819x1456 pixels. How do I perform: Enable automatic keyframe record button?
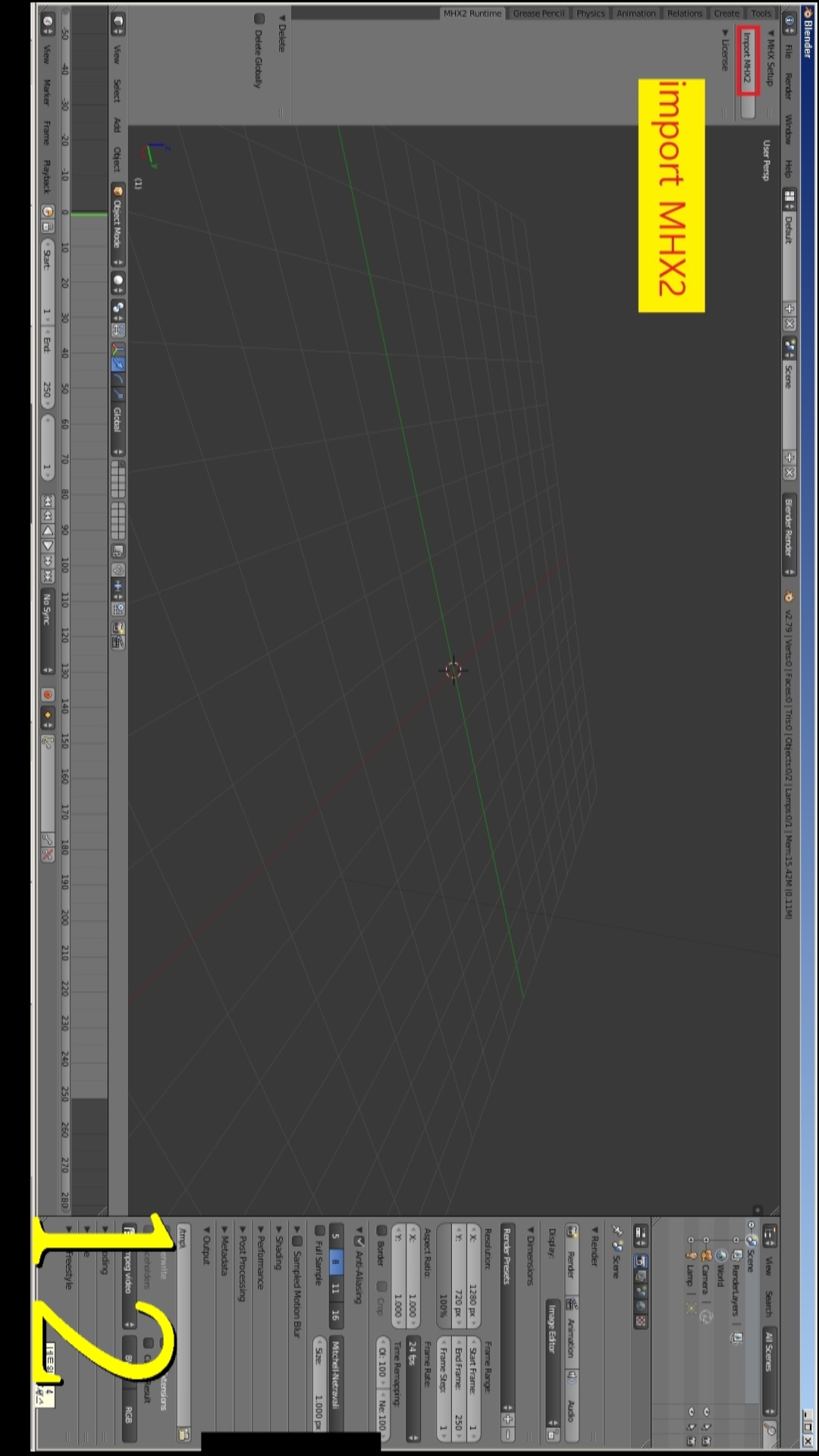pos(47,695)
